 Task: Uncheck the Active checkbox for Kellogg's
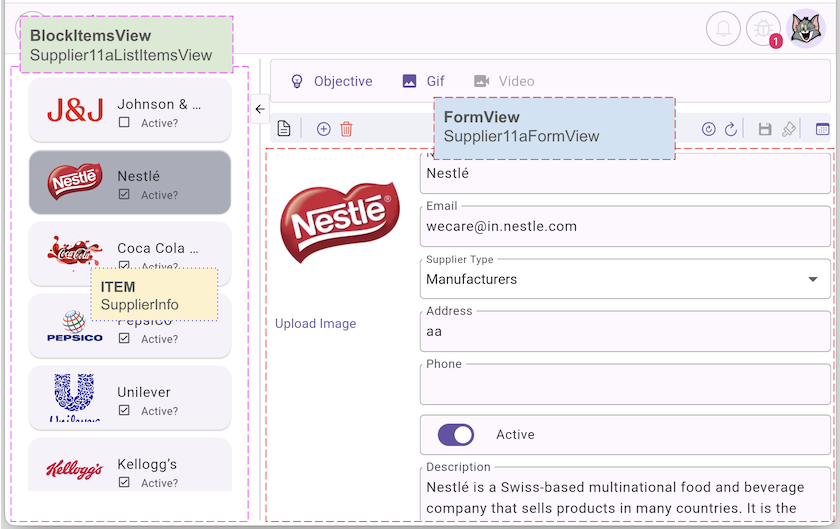pos(124,483)
